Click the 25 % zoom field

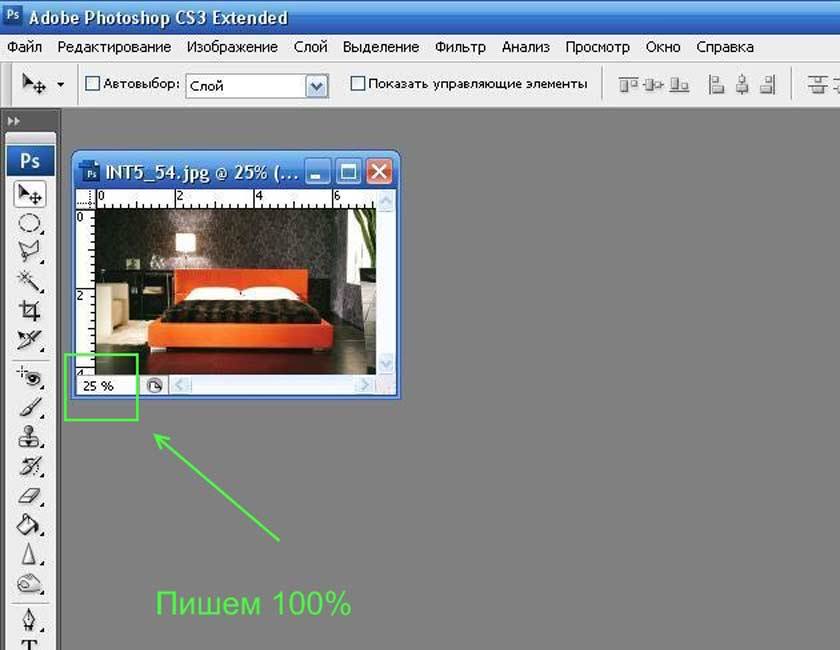(x=105, y=385)
